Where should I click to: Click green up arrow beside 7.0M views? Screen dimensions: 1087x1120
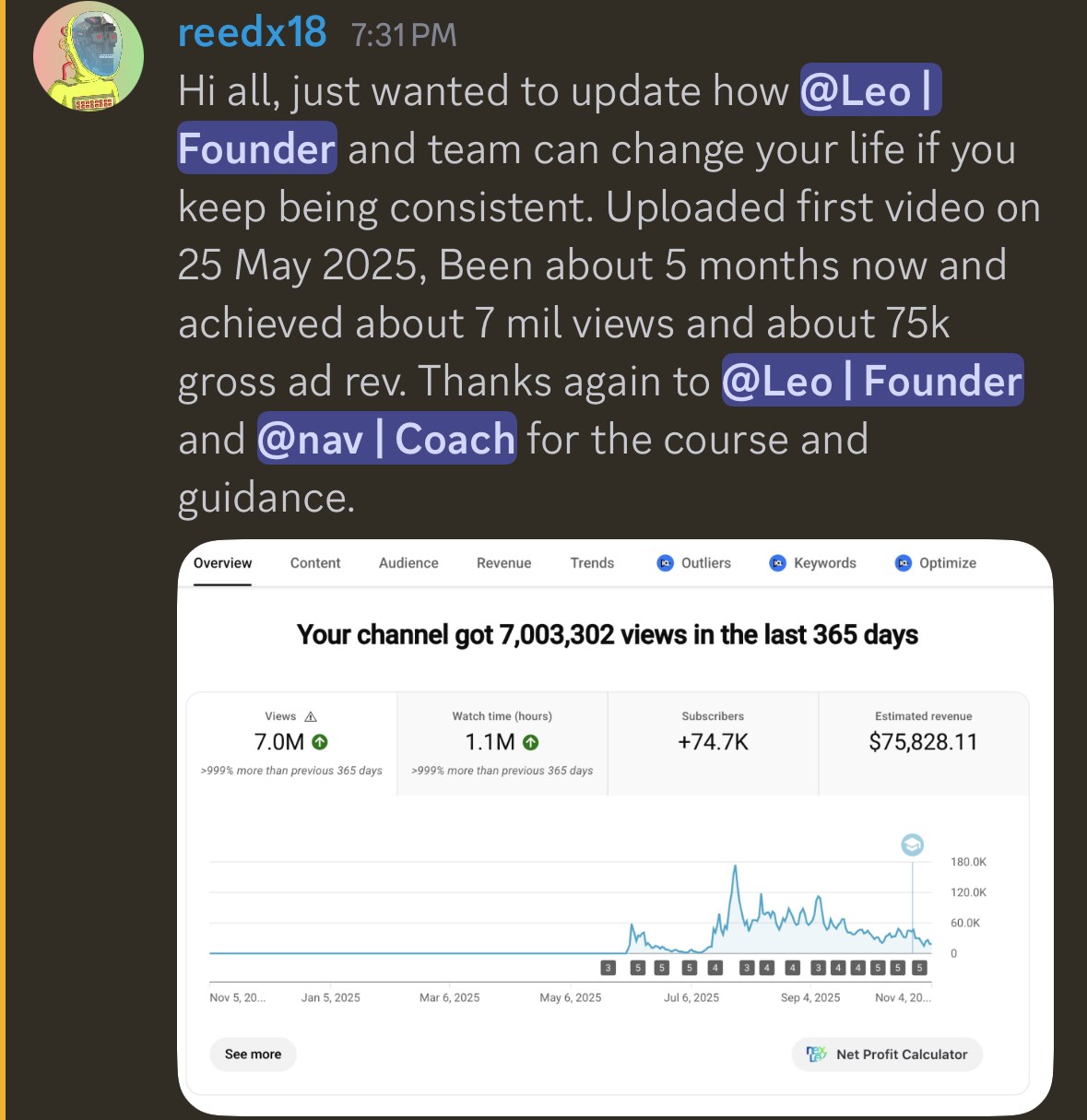click(x=320, y=742)
